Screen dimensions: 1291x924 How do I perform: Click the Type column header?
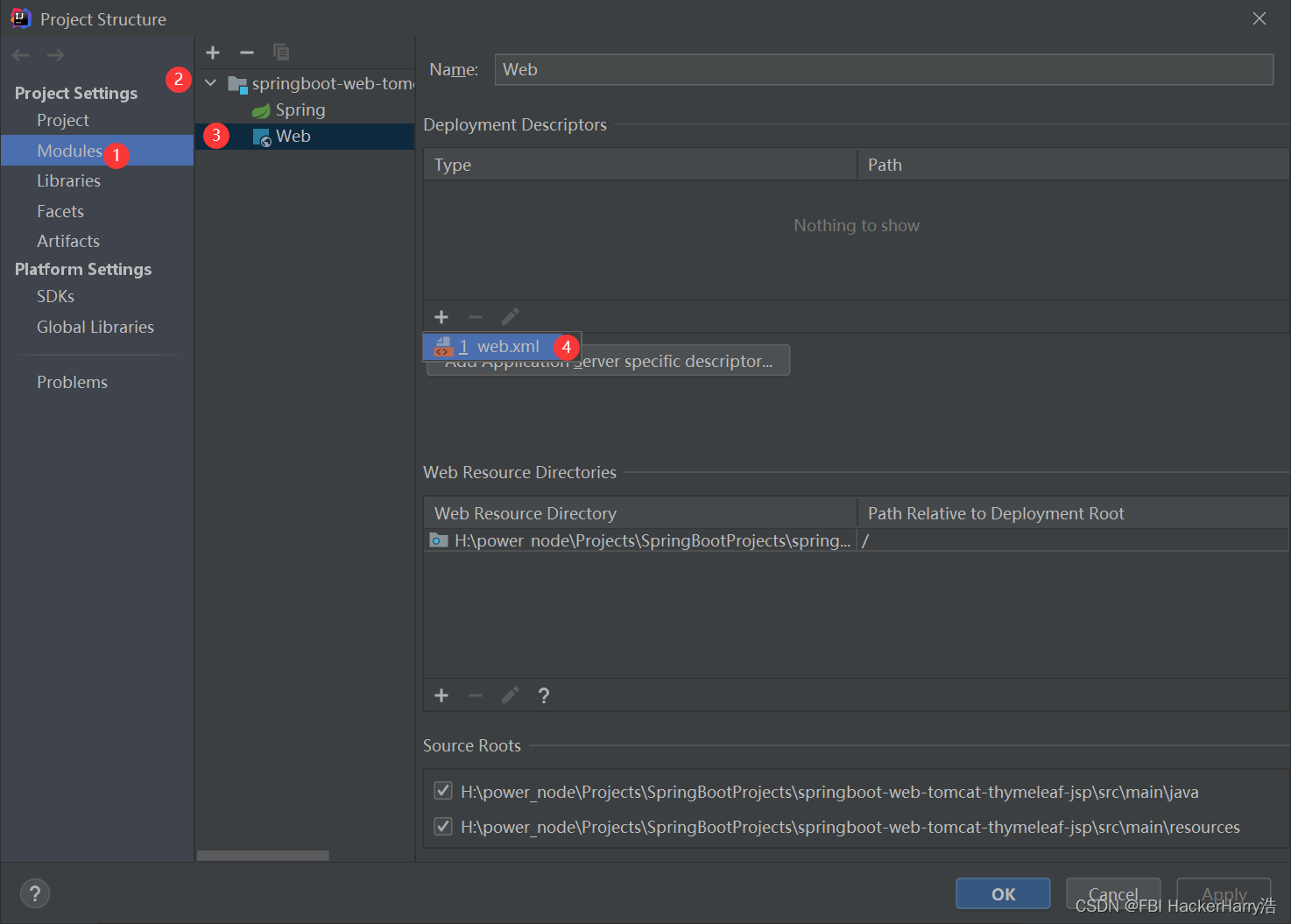[x=640, y=165]
